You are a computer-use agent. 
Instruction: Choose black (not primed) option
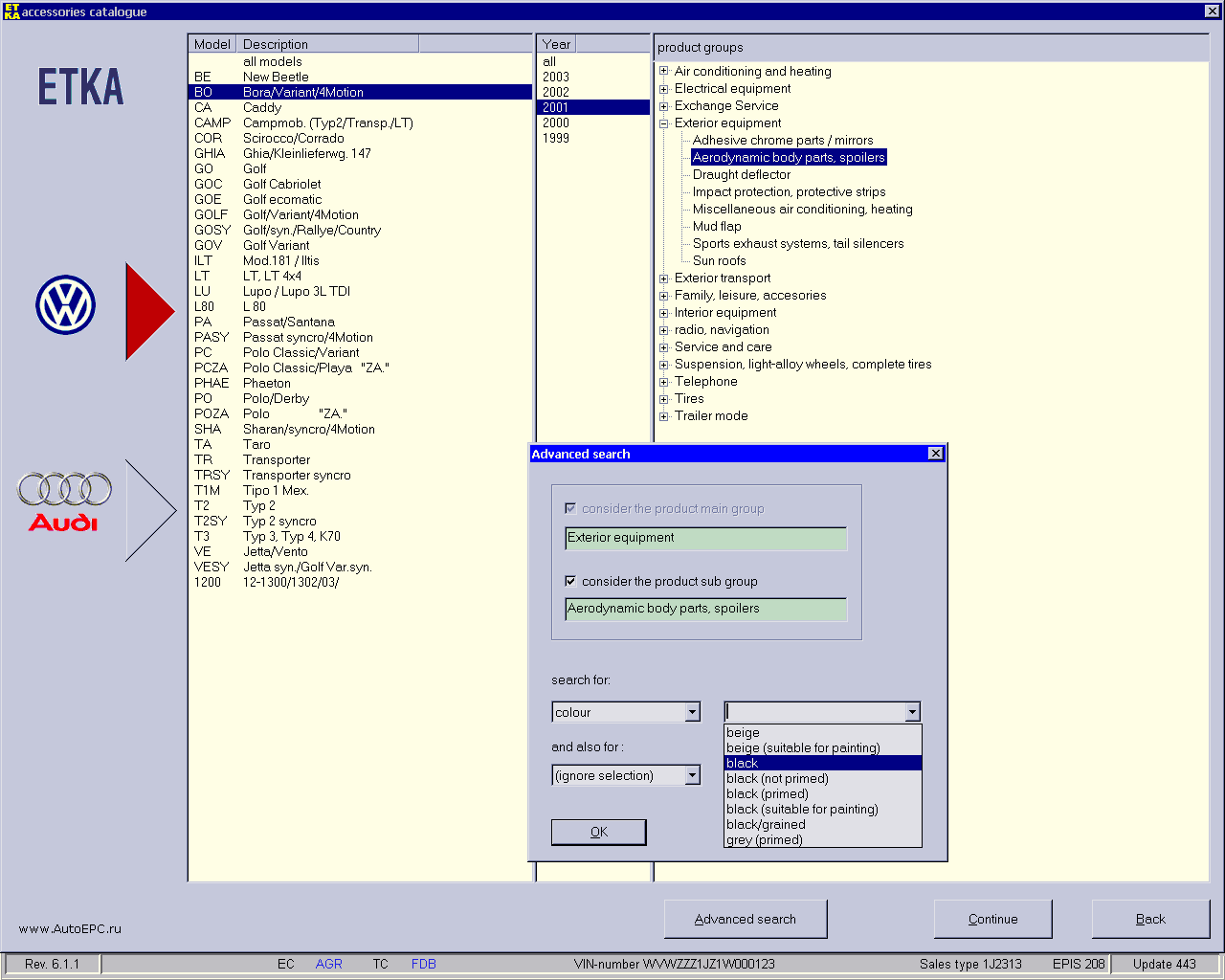[823, 778]
